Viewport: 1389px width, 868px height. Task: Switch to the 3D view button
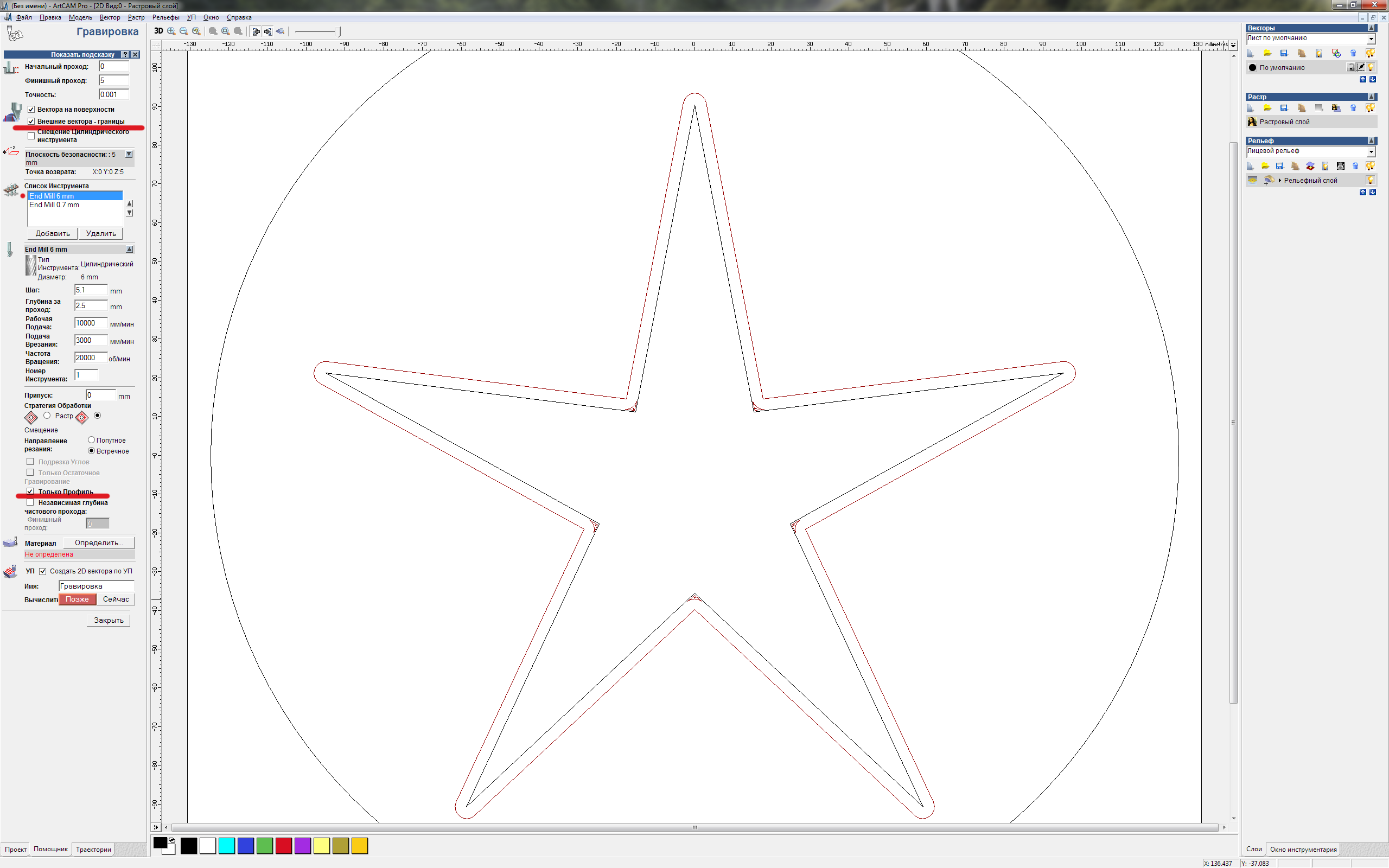pyautogui.click(x=158, y=31)
